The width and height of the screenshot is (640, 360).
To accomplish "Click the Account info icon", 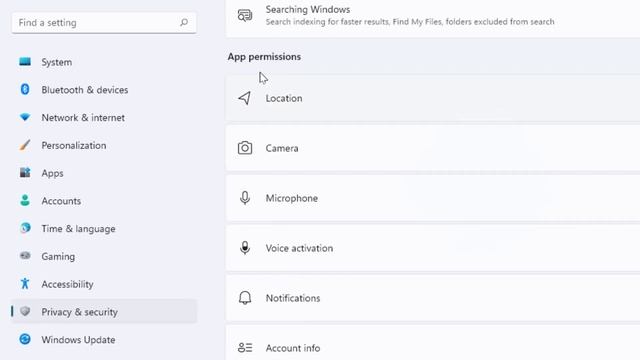I will click(x=245, y=348).
